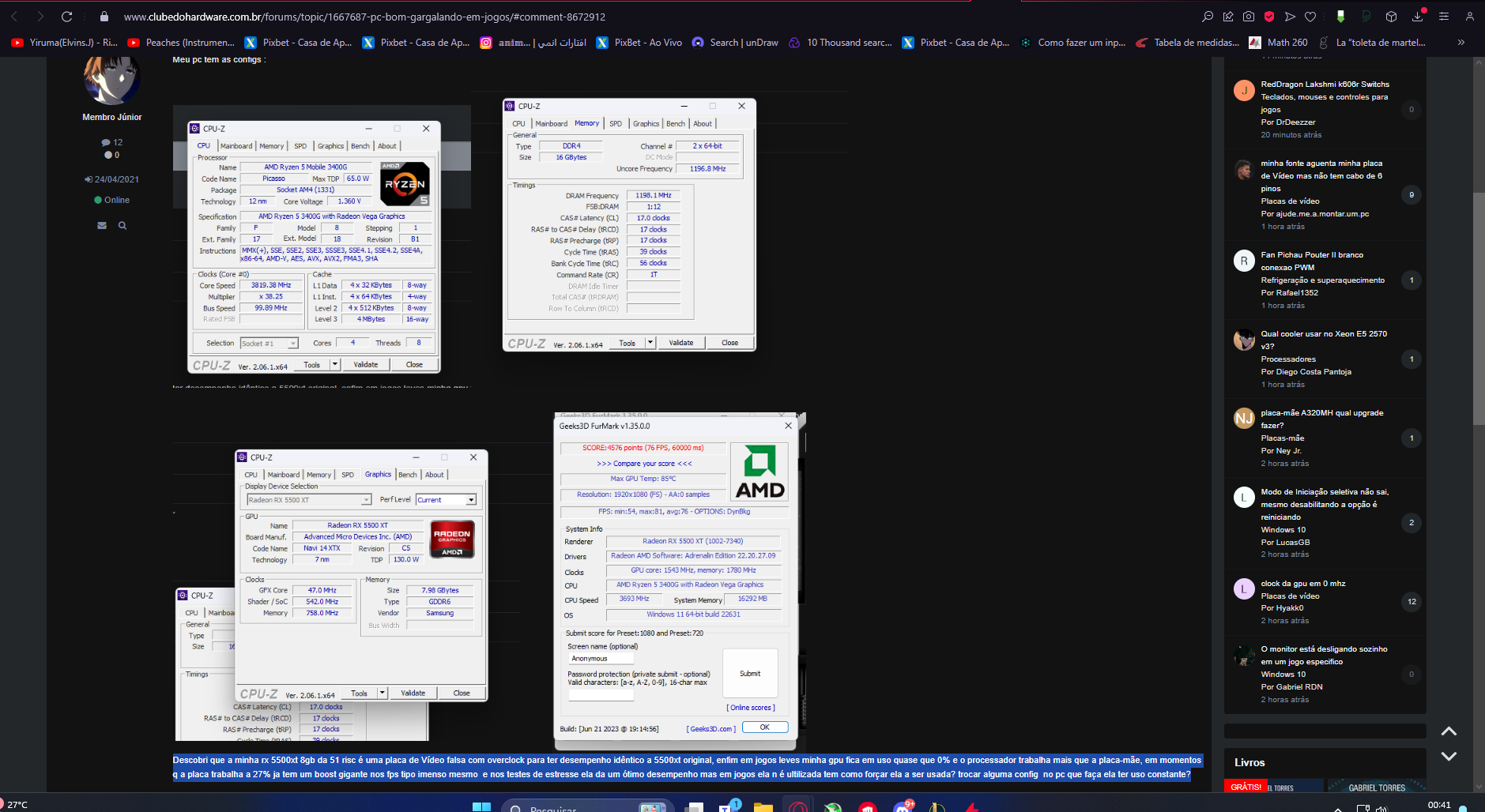Open the topic 'Fan Pichau Pouter II branco'
The height and width of the screenshot is (812, 1485).
click(1312, 261)
